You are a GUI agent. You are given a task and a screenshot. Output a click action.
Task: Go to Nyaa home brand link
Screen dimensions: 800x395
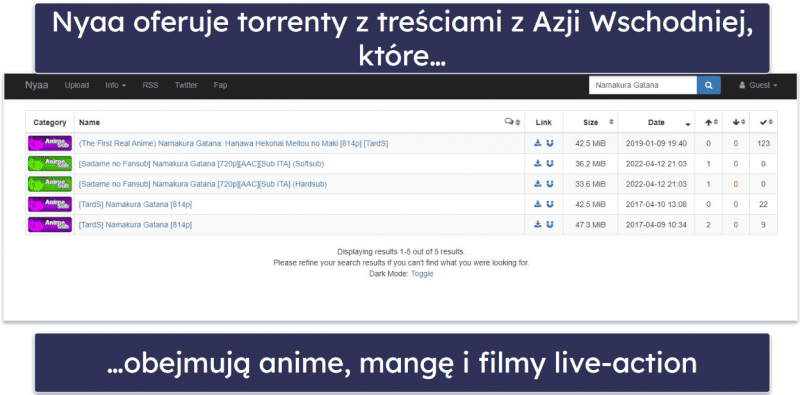pos(37,85)
